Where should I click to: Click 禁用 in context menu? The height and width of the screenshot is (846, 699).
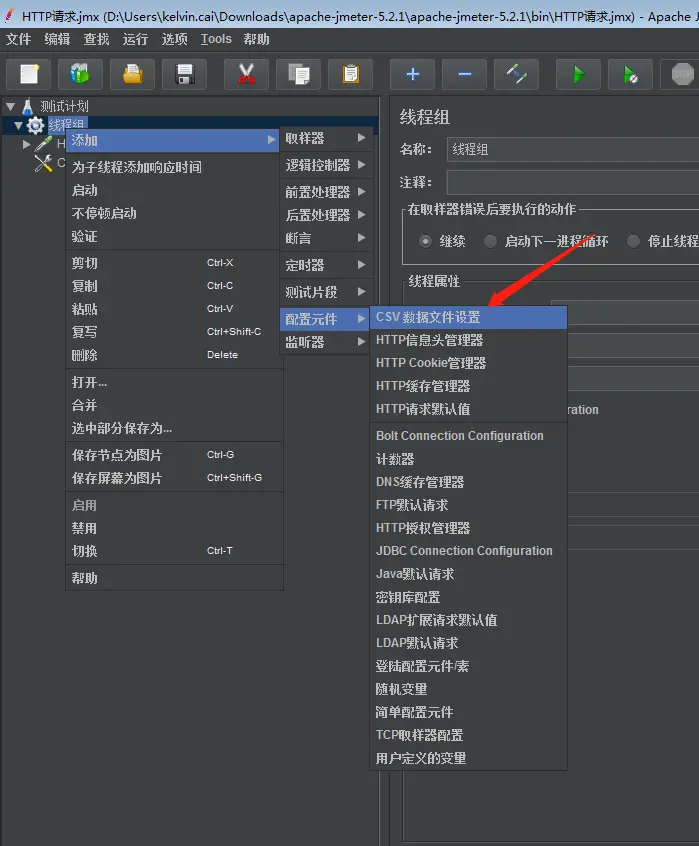click(175, 528)
